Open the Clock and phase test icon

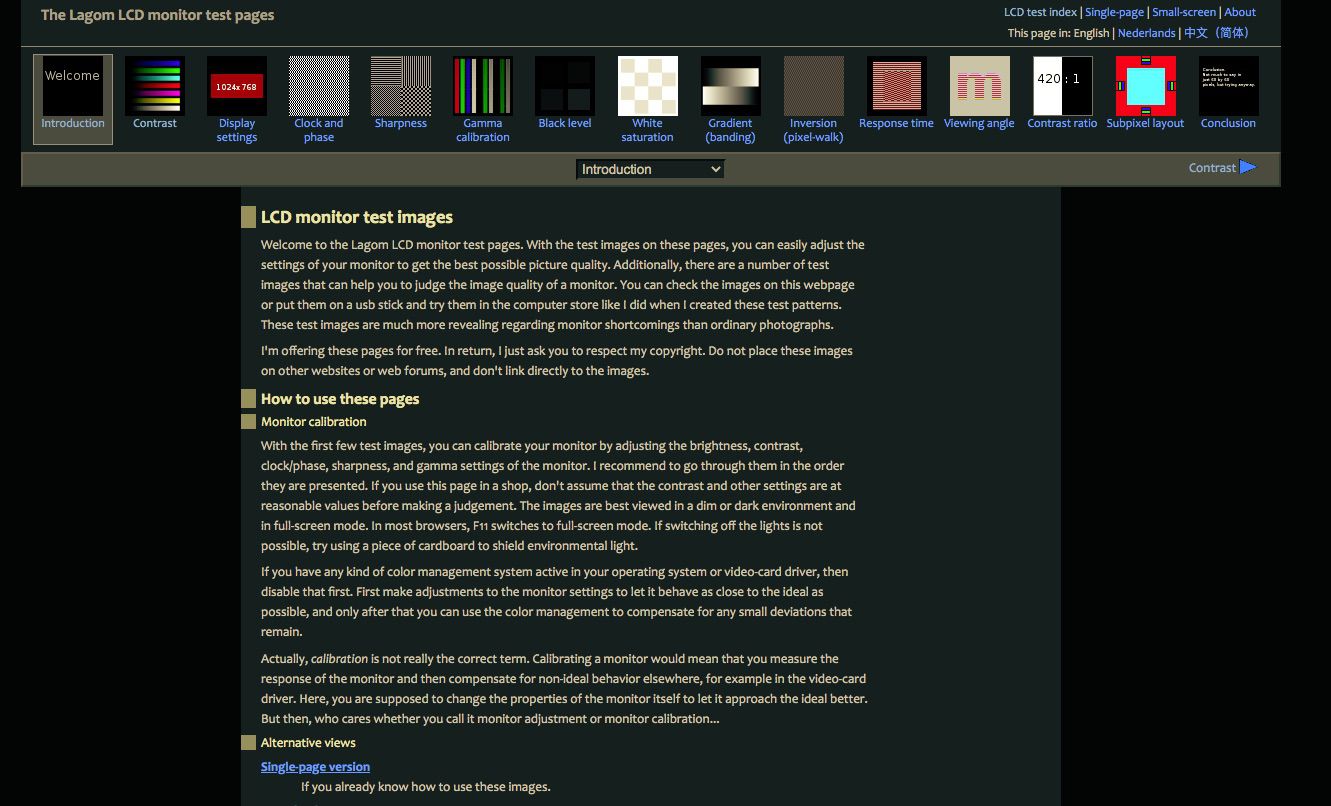[x=319, y=86]
